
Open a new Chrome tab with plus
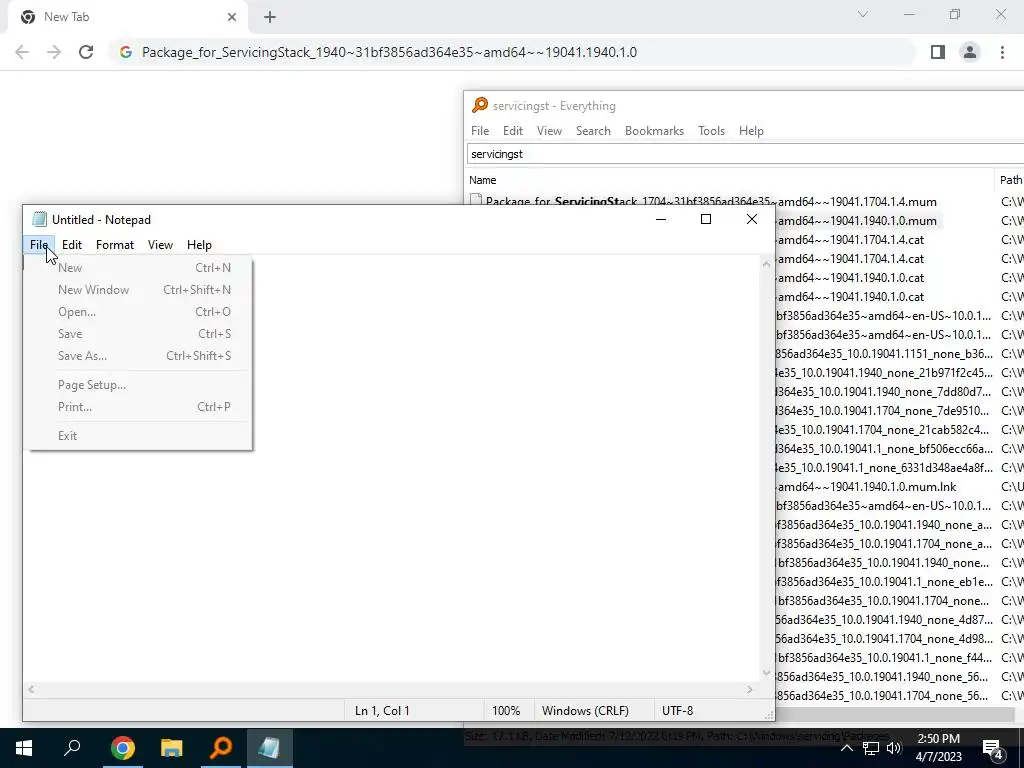pos(270,17)
